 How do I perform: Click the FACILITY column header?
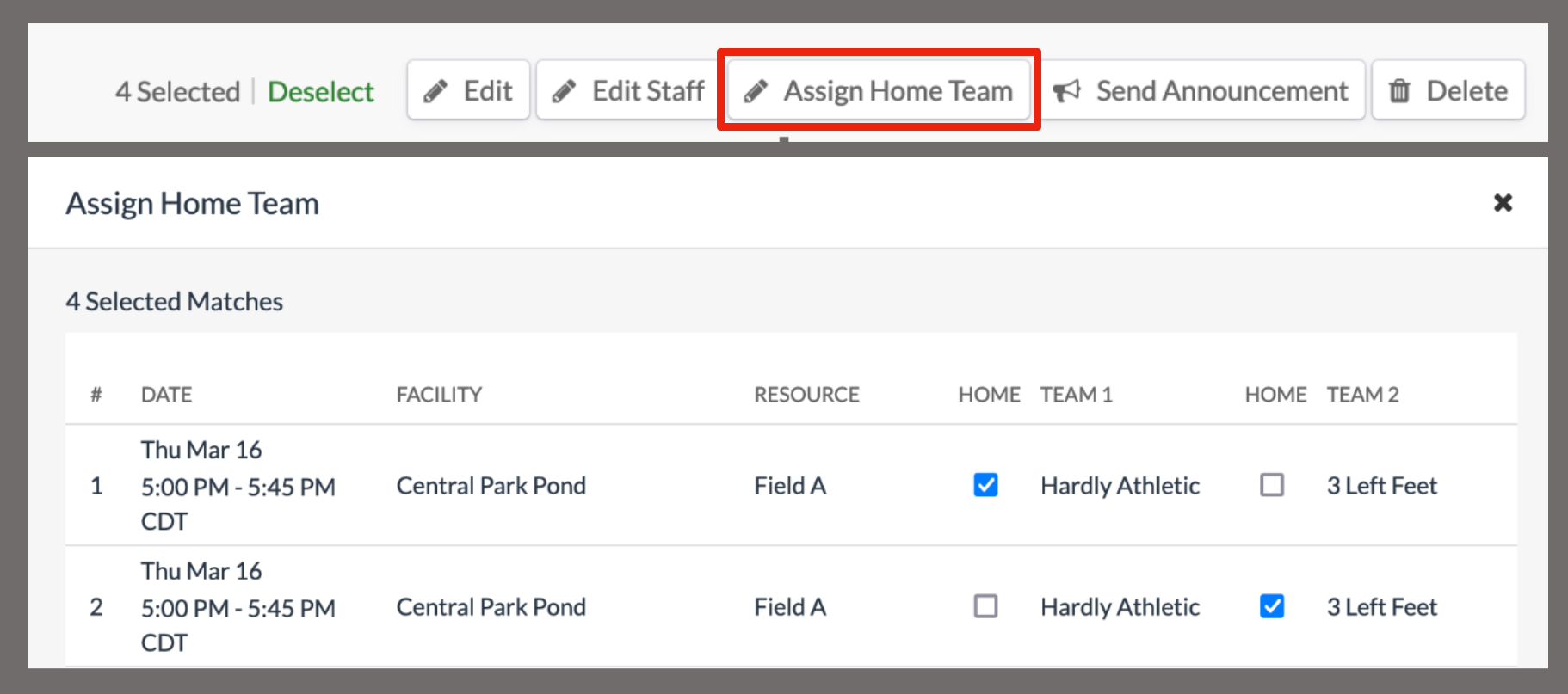coord(439,395)
